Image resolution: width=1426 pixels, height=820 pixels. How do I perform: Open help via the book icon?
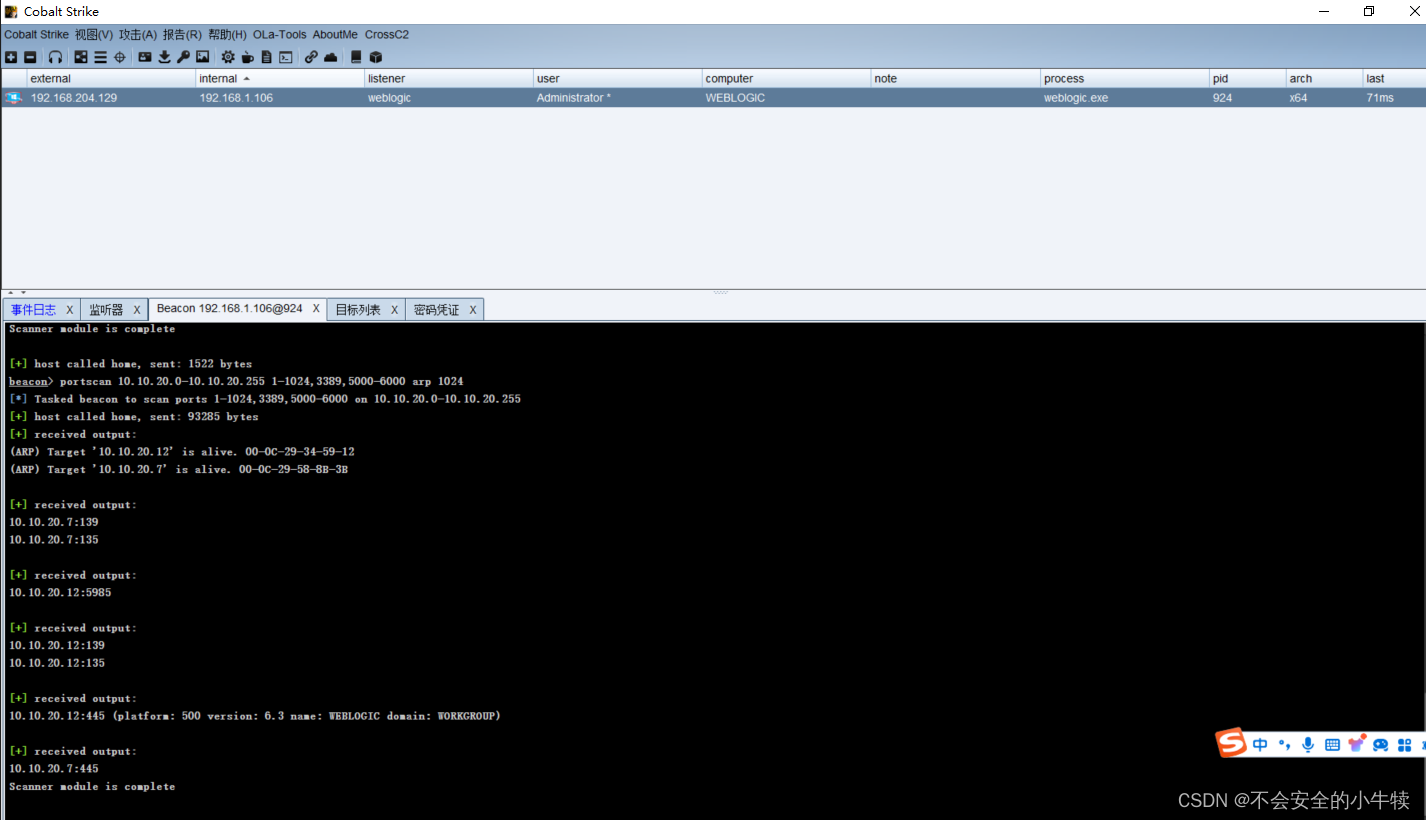point(356,57)
